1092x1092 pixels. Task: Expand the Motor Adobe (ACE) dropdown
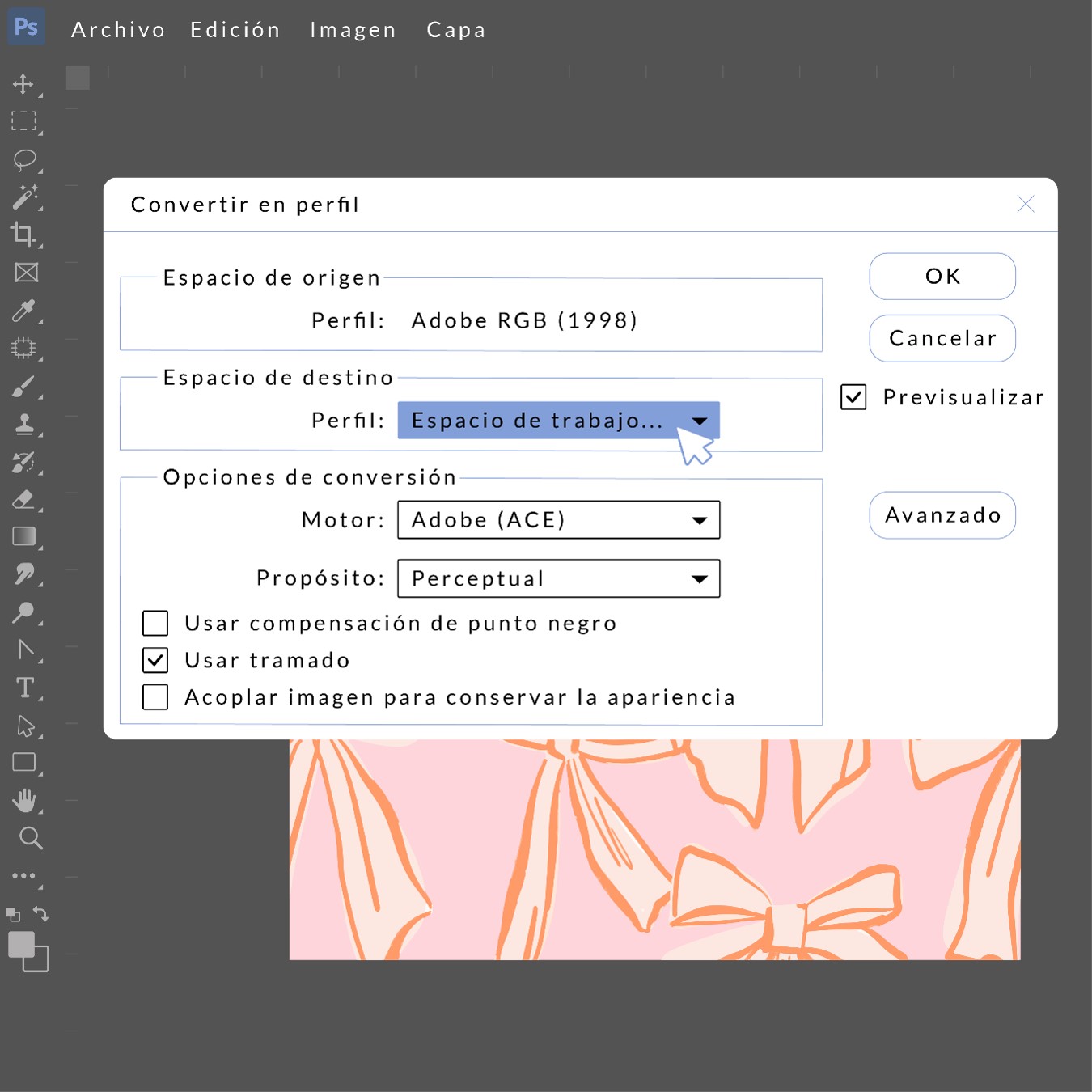[x=558, y=520]
